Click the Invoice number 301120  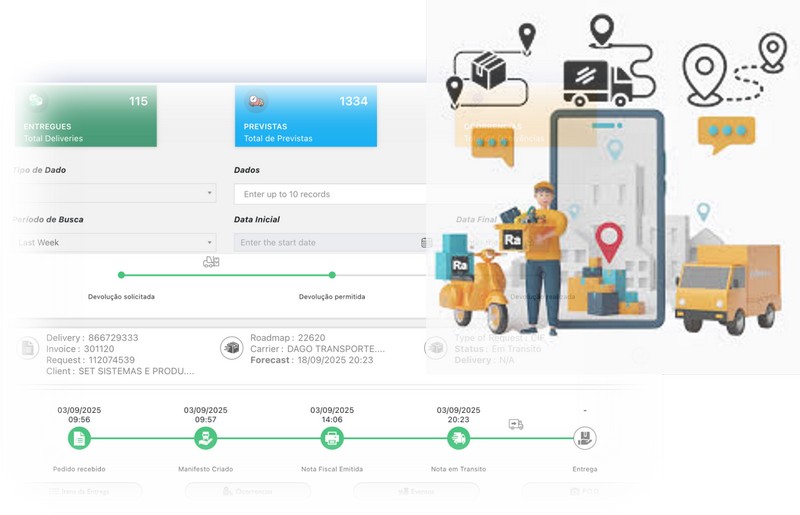(99, 349)
